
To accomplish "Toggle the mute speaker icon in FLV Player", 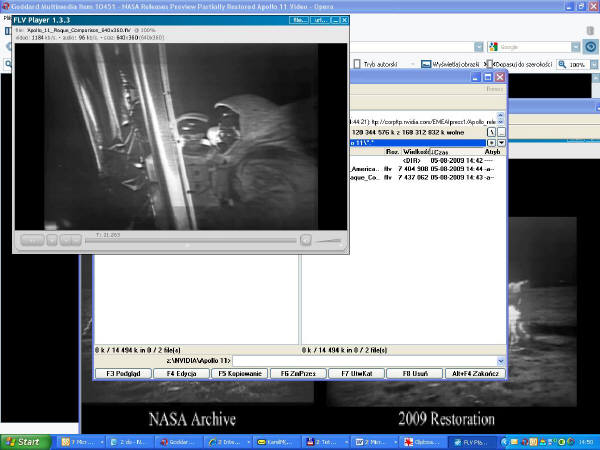I will (x=306, y=240).
